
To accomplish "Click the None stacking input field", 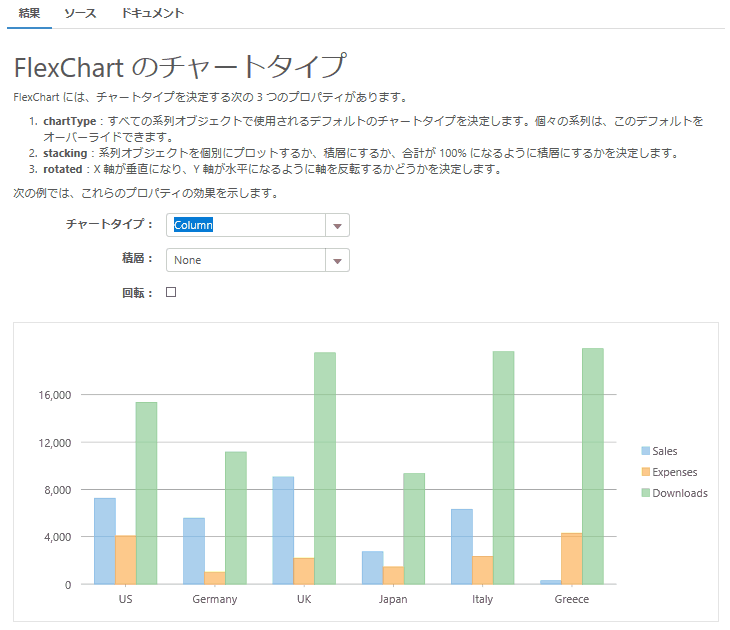I will point(246,260).
